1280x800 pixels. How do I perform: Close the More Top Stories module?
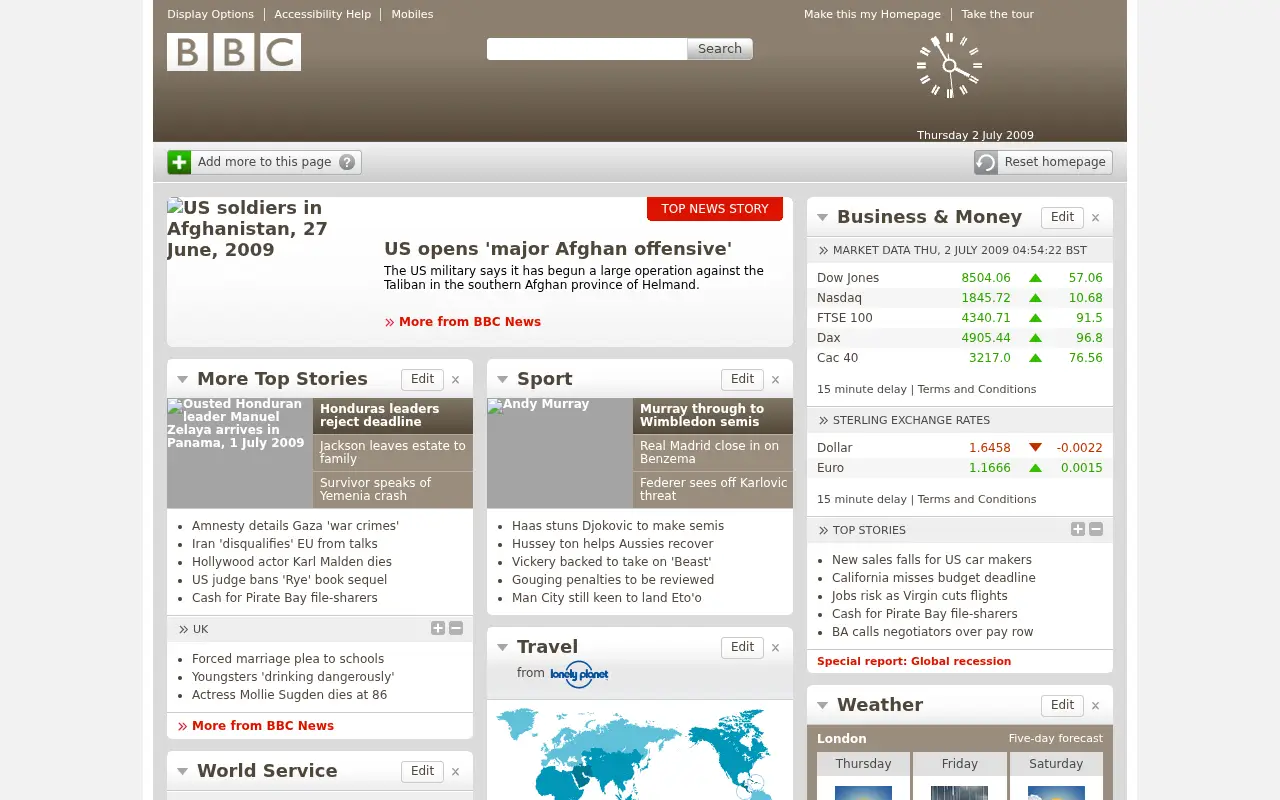tap(455, 380)
